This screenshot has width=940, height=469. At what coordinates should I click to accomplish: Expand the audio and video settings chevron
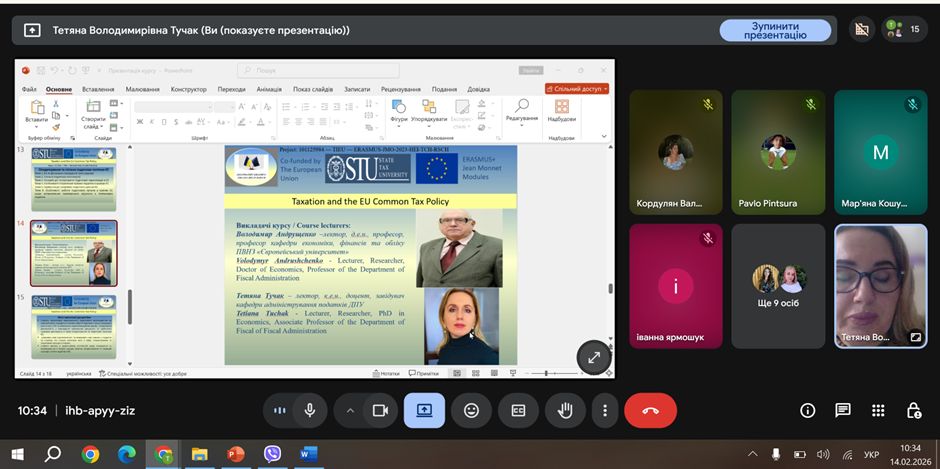point(350,410)
